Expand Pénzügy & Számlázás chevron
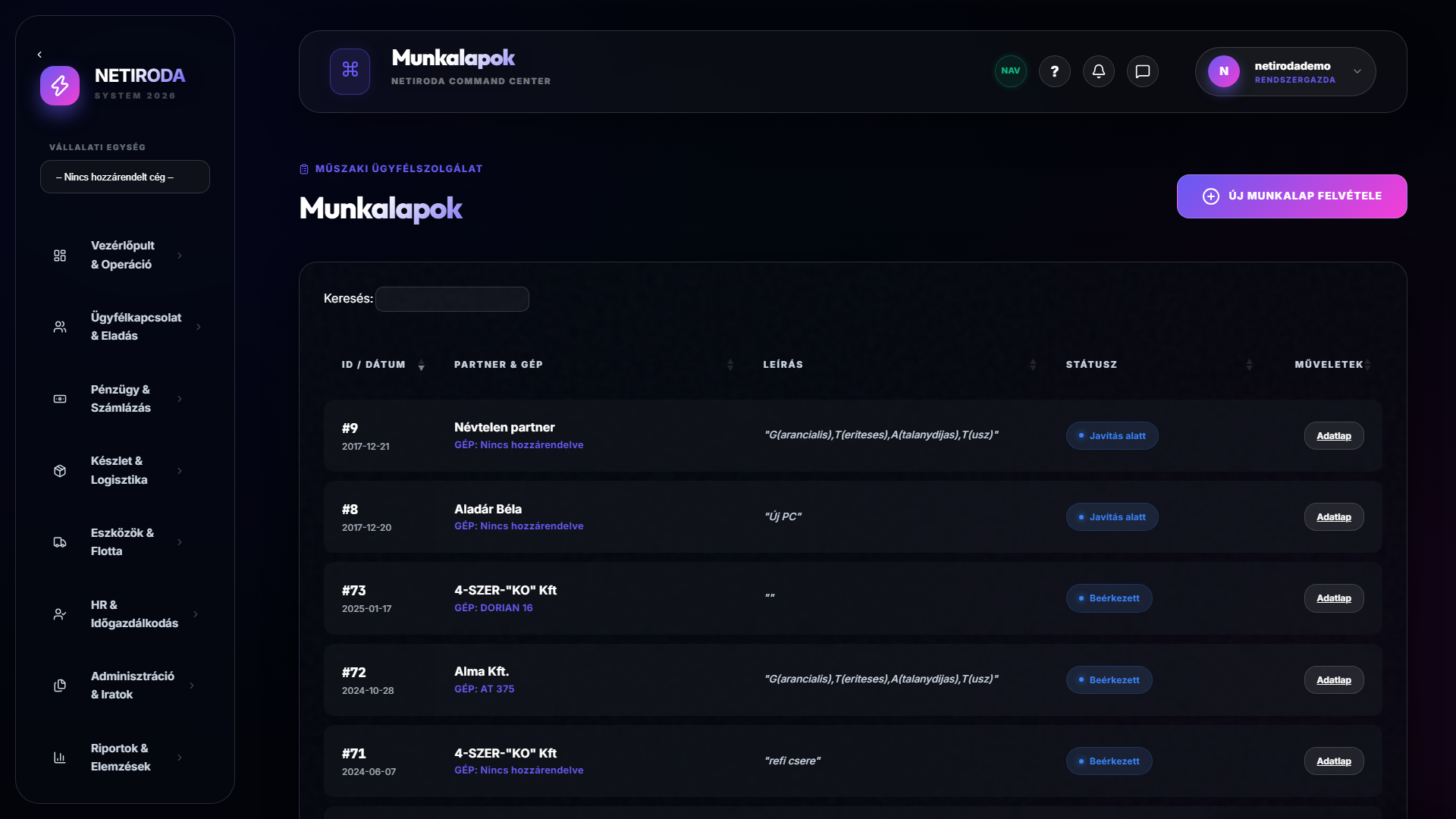1456x819 pixels. click(180, 399)
